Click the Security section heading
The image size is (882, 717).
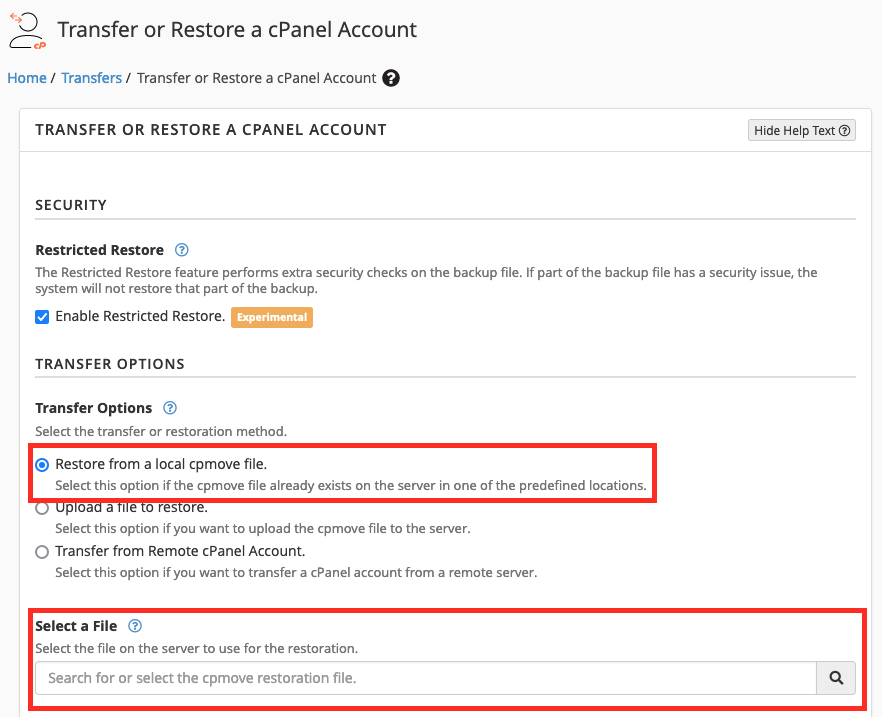coord(71,205)
